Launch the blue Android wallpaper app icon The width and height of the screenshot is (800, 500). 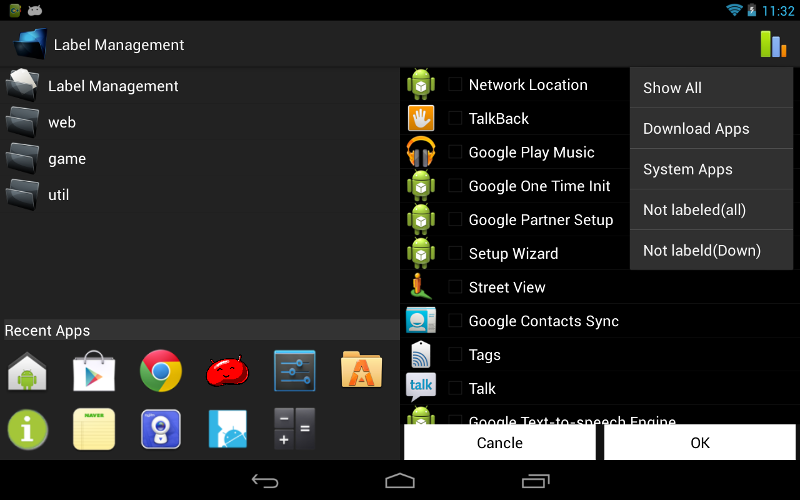(228, 429)
